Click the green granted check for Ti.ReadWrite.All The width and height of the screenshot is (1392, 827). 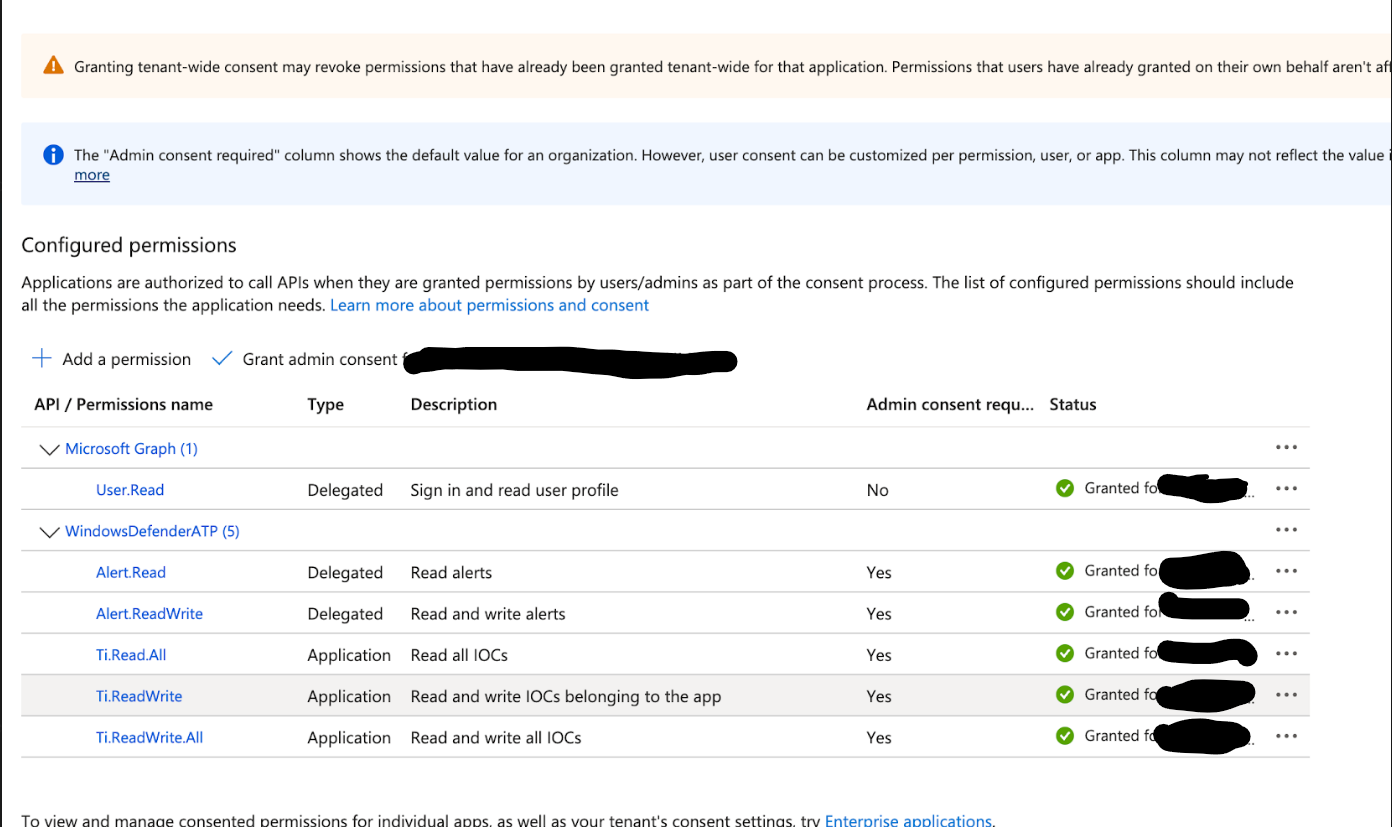(1065, 736)
